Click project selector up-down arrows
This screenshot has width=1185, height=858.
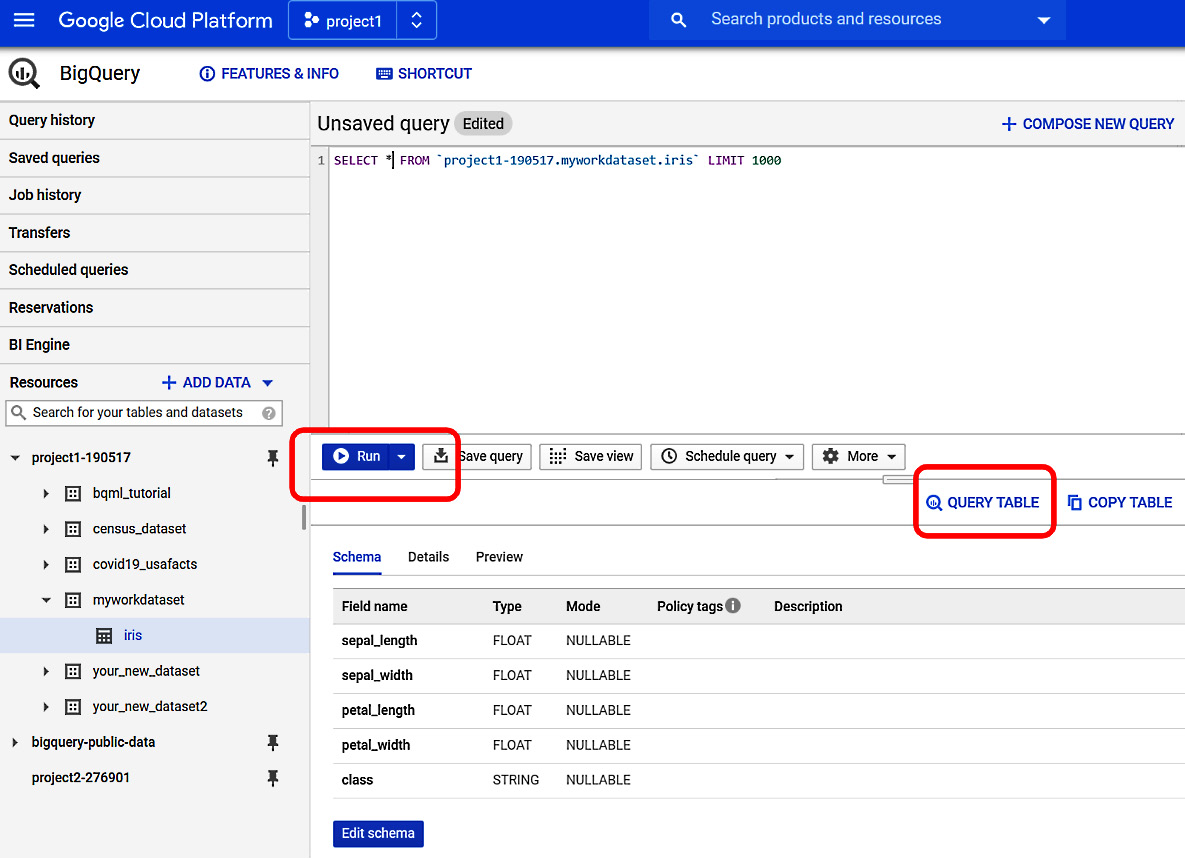click(x=416, y=20)
